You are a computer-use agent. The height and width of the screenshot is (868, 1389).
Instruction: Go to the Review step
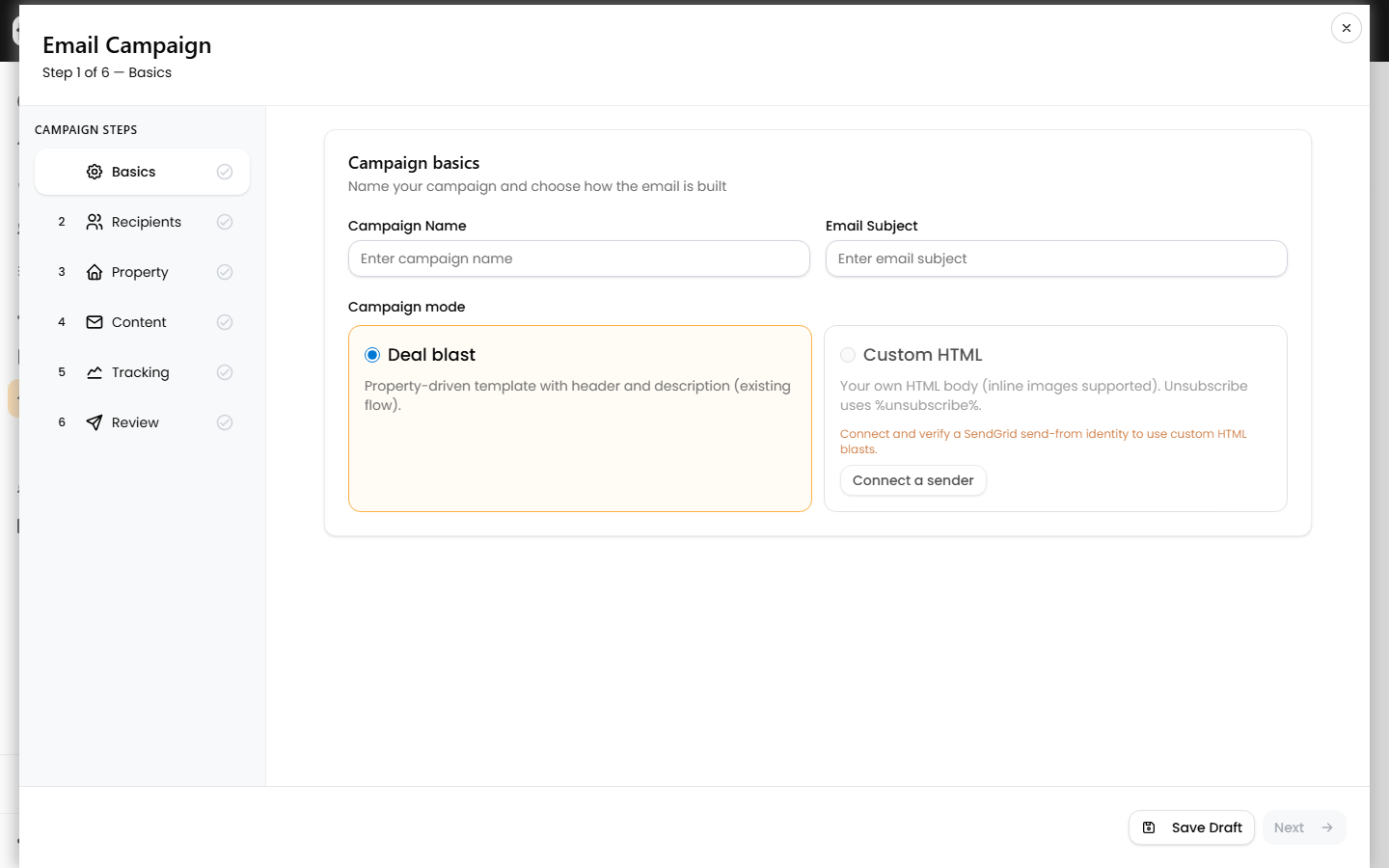[142, 422]
